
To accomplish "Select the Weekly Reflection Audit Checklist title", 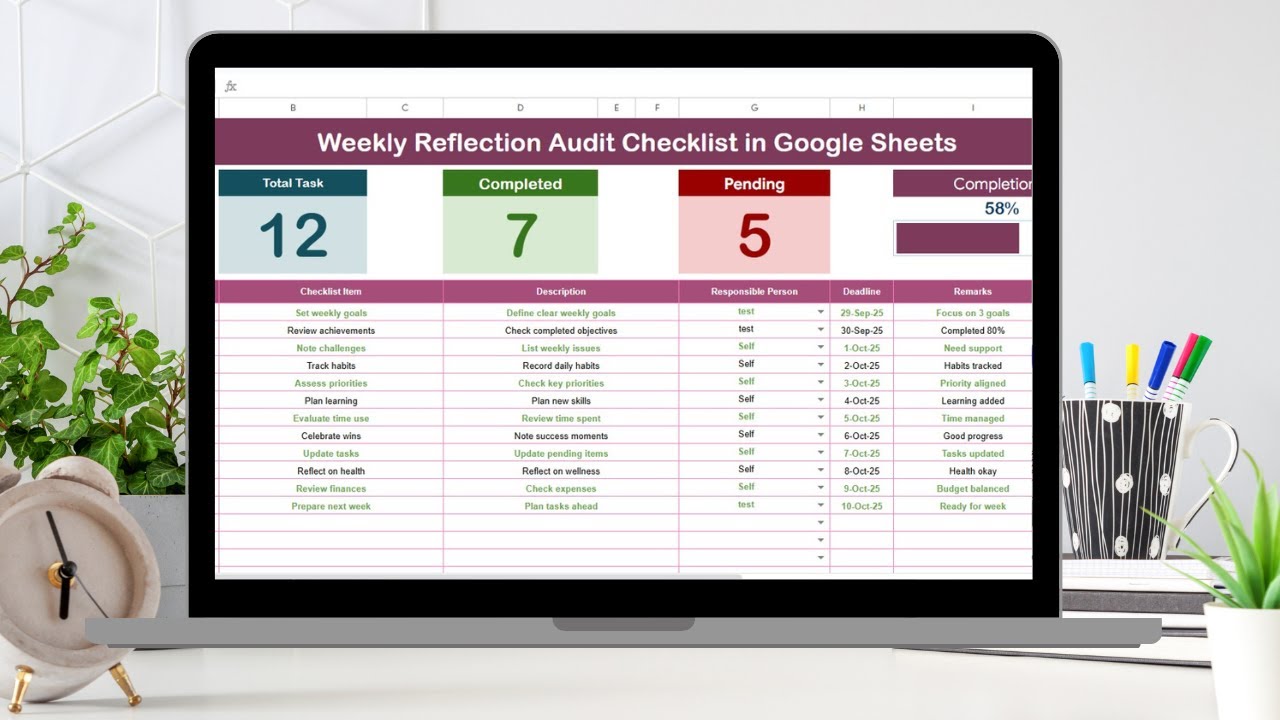I will click(x=636, y=142).
